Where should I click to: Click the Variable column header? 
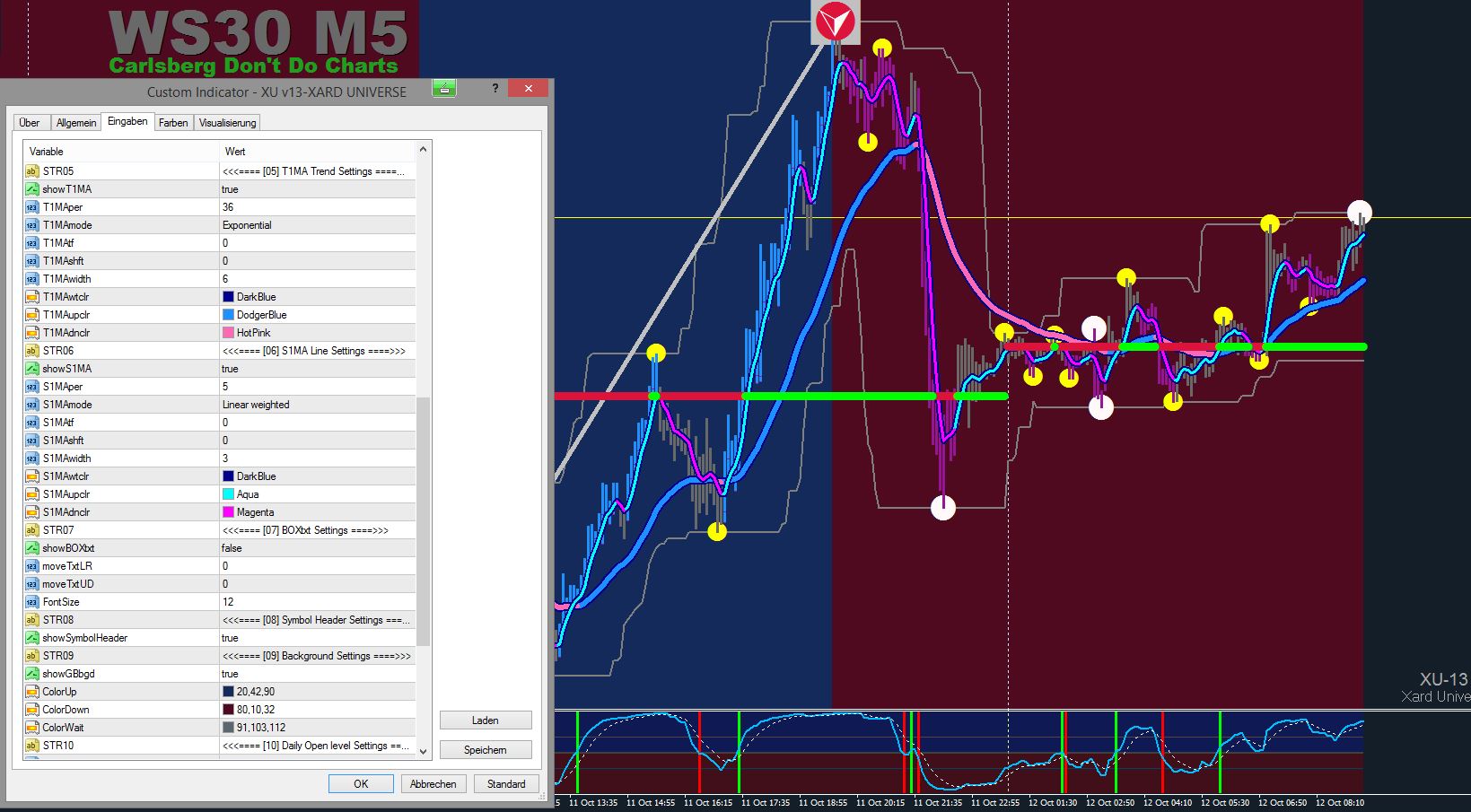[x=121, y=152]
